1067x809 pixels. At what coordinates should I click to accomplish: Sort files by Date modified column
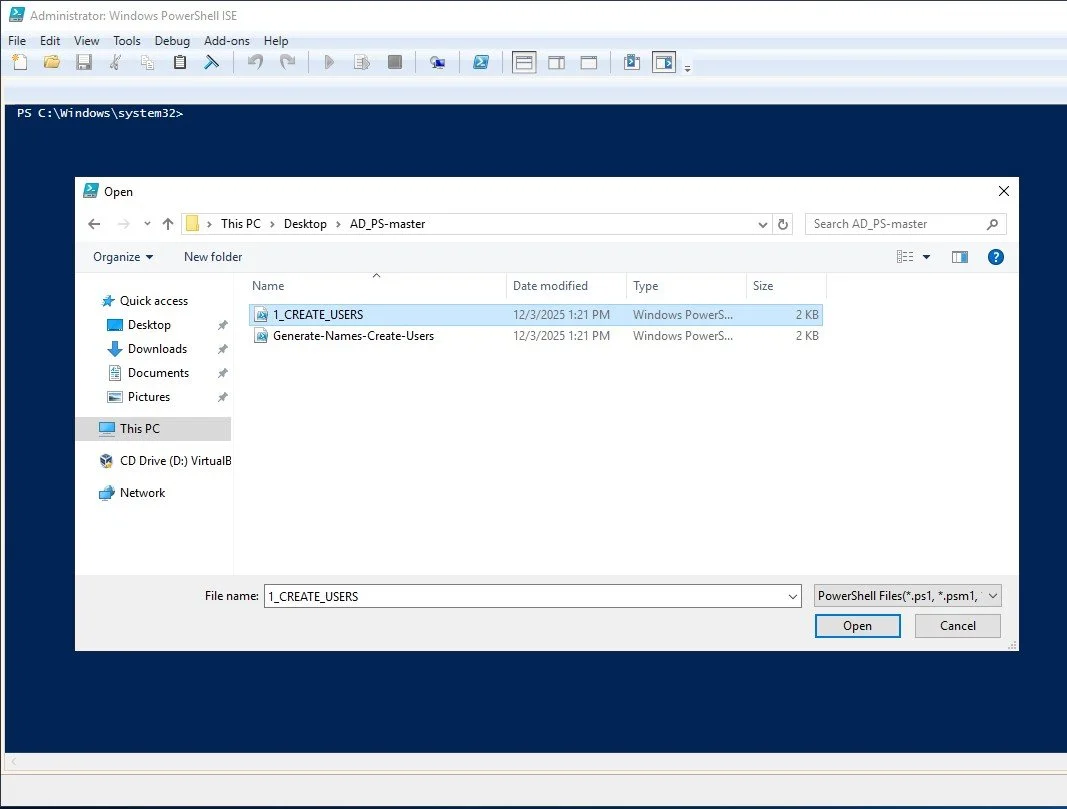pyautogui.click(x=566, y=286)
